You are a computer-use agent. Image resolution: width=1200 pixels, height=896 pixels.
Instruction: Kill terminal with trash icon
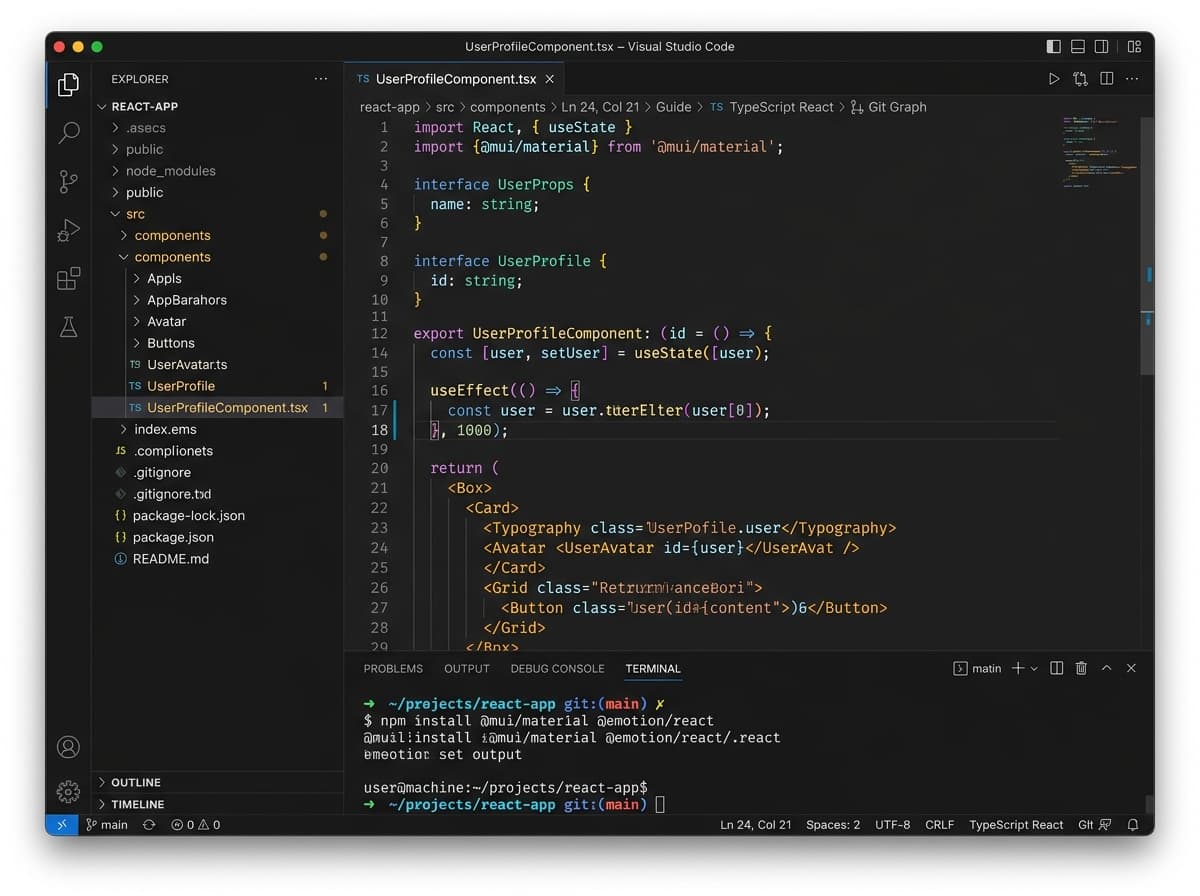(1081, 668)
